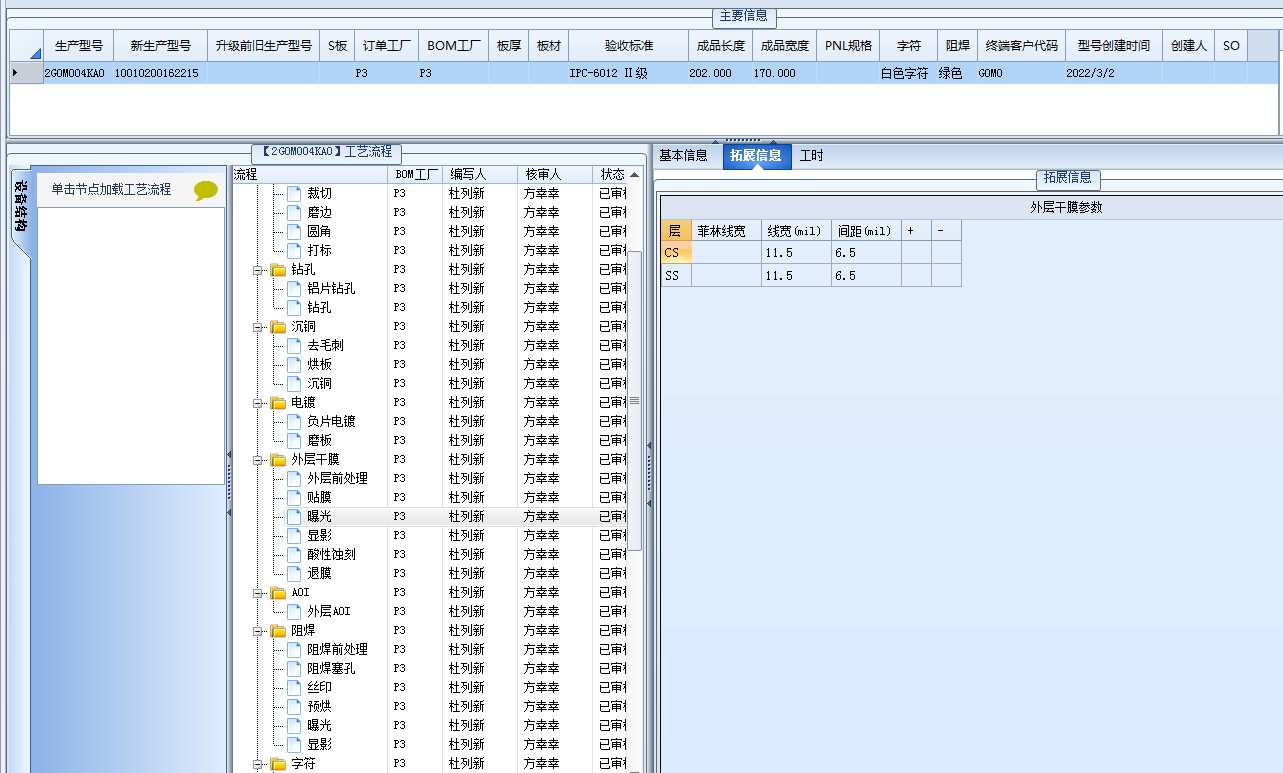Click the 终端客户代码 column header
The width and height of the screenshot is (1283, 773).
point(1020,46)
